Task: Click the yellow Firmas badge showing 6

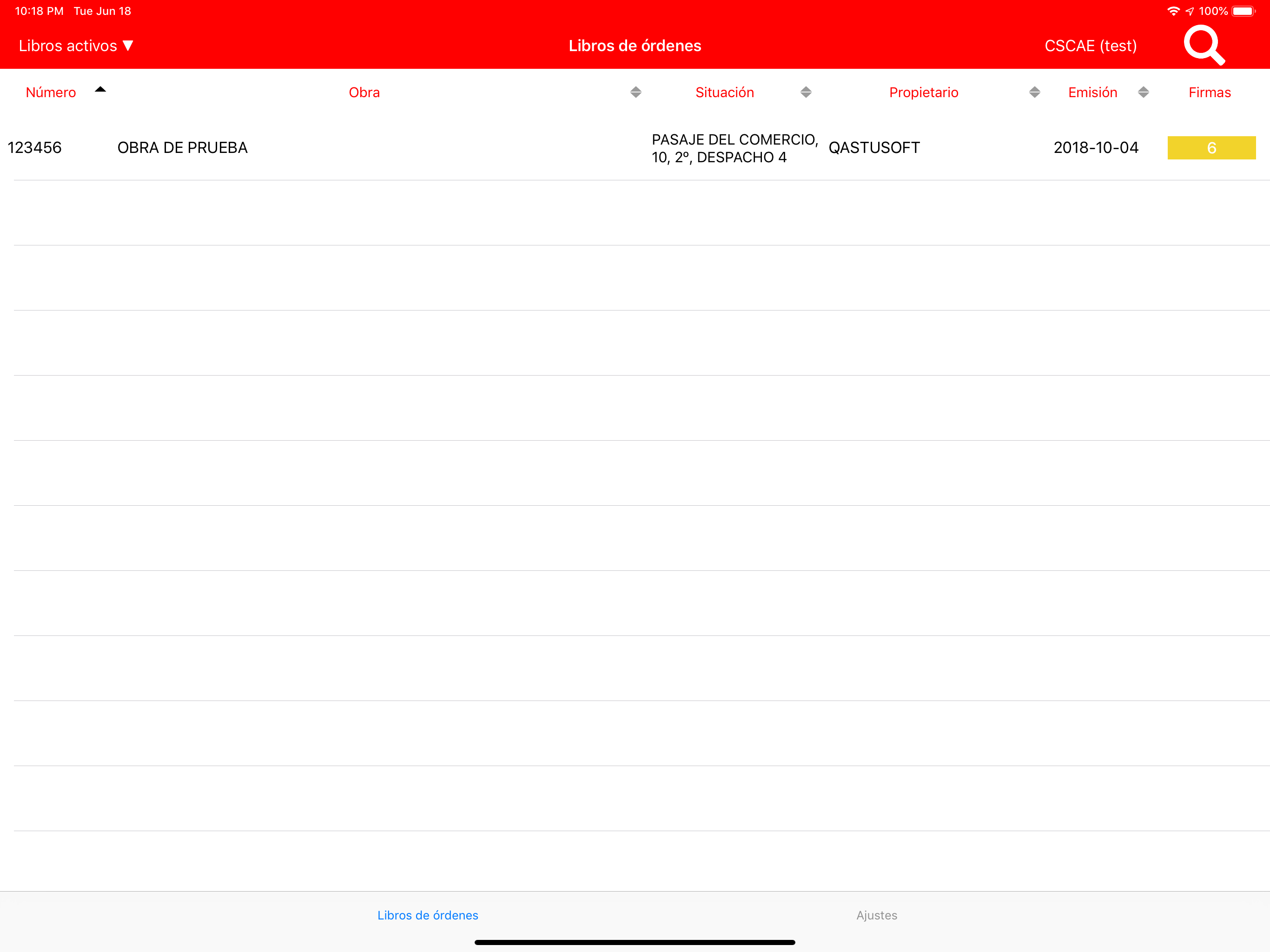Action: (x=1211, y=147)
